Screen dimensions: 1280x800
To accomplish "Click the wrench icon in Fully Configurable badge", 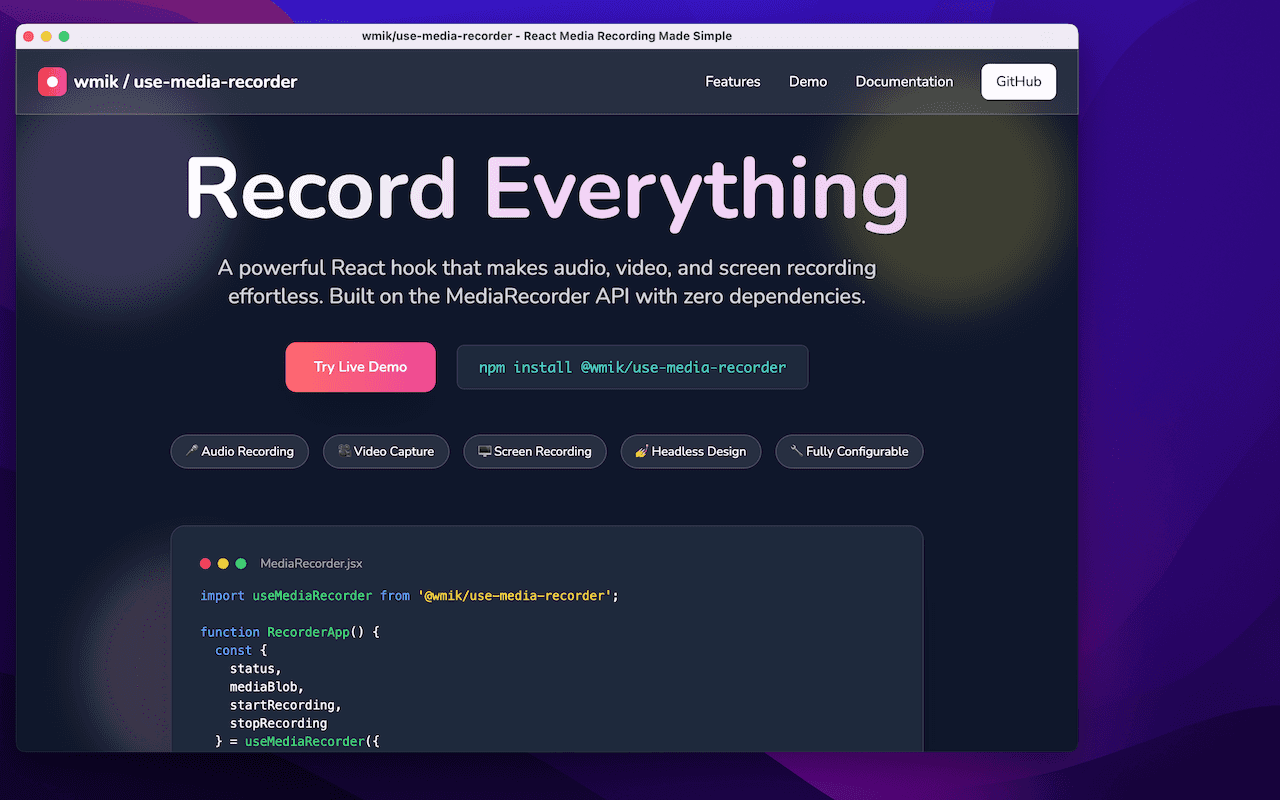I will [796, 451].
